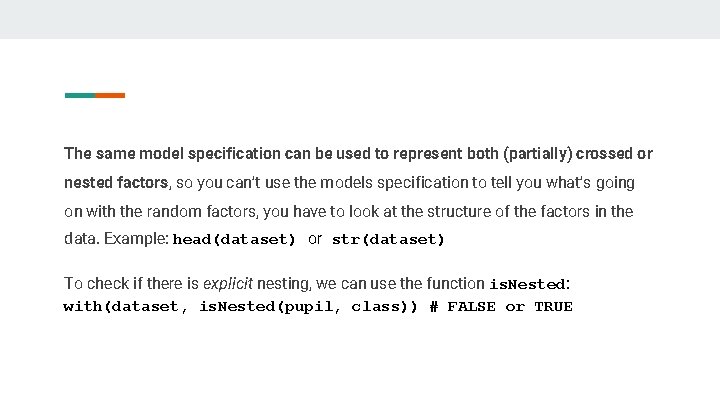The image size is (720, 405).
Task: Click the bold phrase "nested factors"
Action: click(116, 183)
